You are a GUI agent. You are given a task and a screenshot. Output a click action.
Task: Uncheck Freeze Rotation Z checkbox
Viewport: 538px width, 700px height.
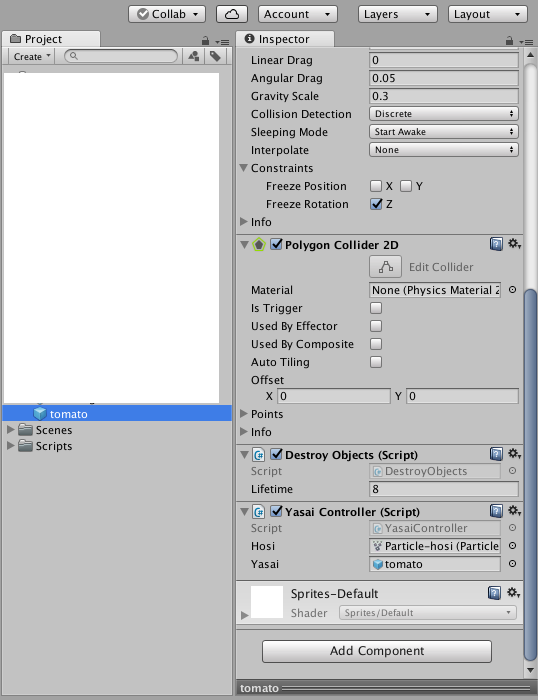(x=376, y=204)
